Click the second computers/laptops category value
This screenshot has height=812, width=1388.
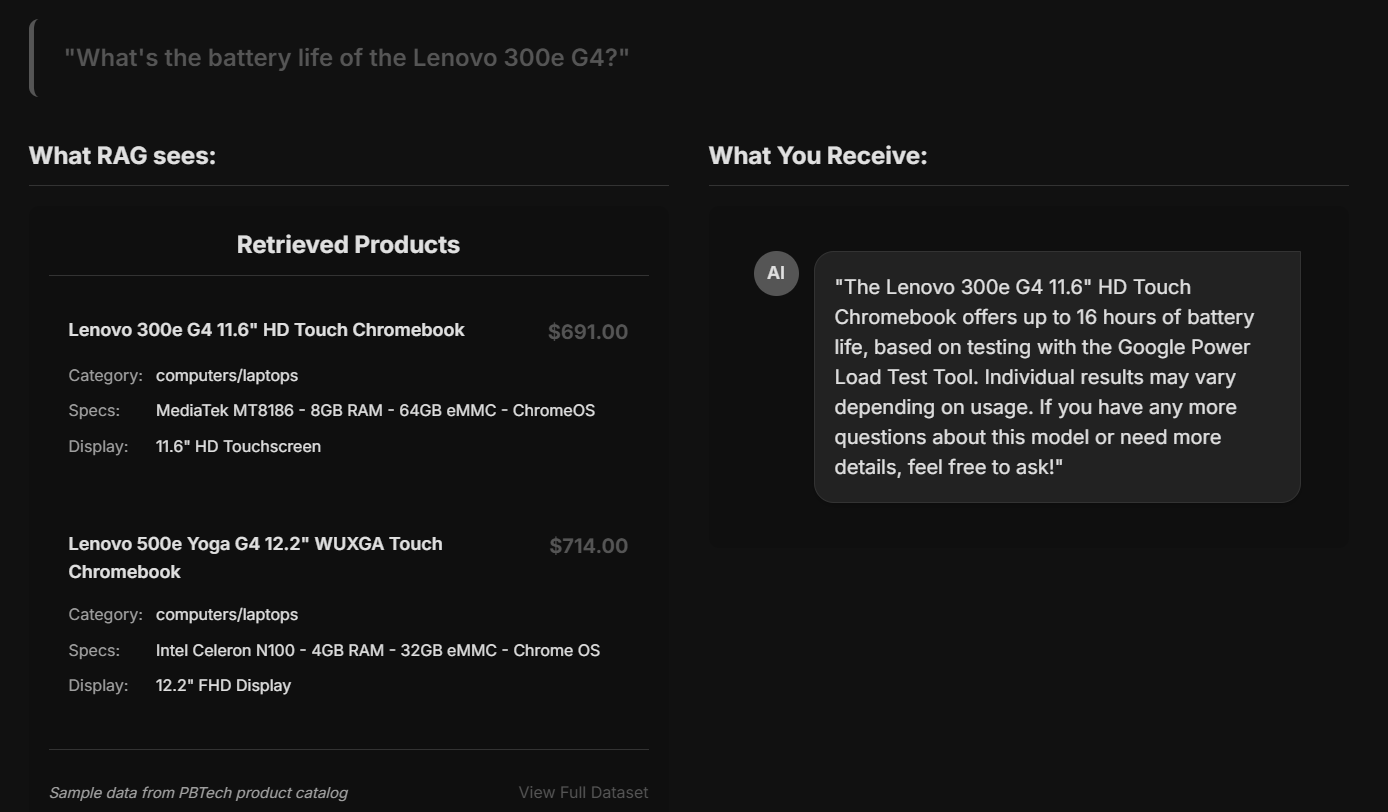click(x=227, y=615)
